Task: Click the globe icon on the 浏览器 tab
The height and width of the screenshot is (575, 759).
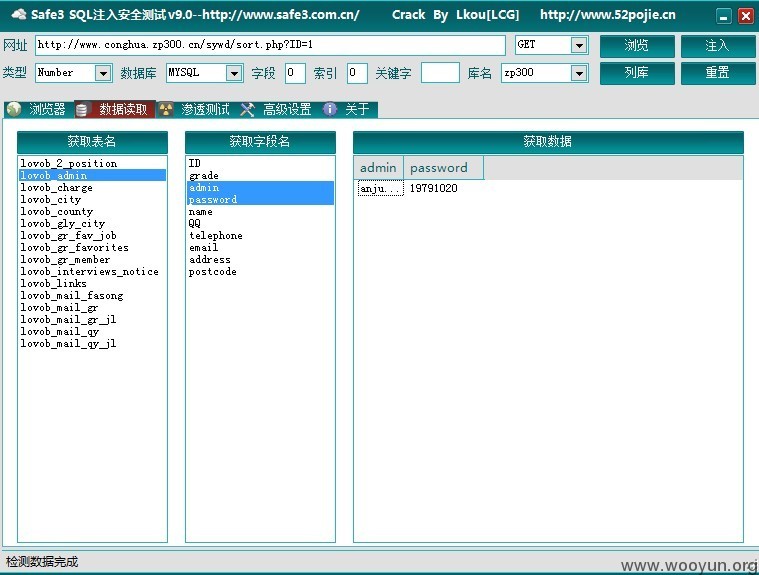Action: click(14, 109)
